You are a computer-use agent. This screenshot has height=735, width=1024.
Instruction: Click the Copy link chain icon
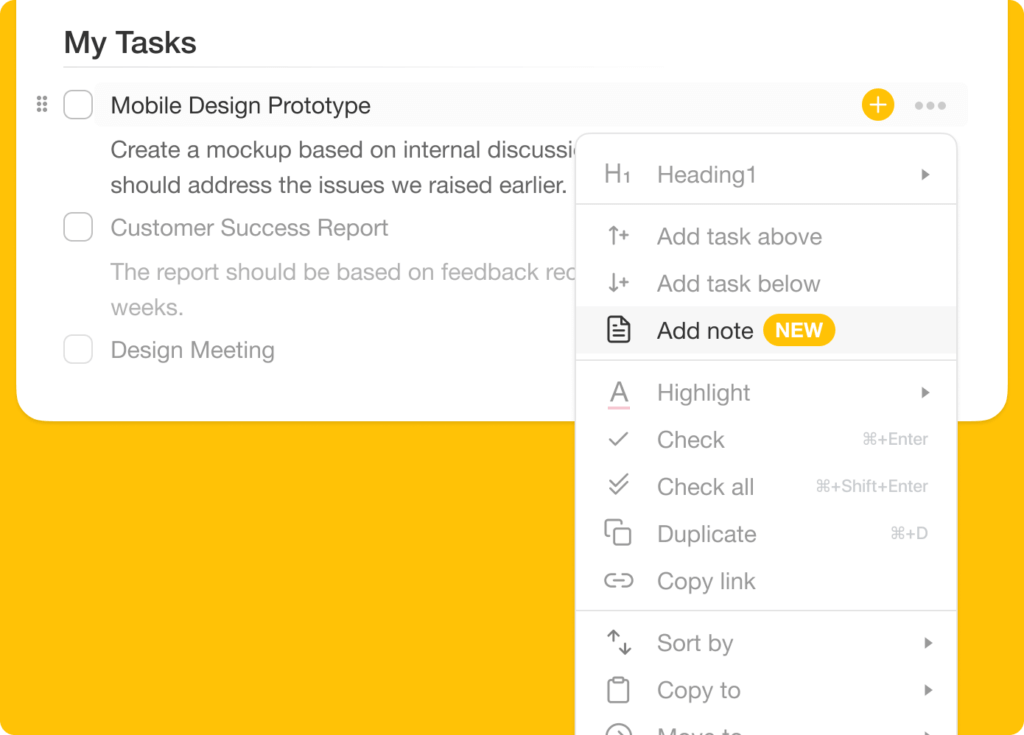(x=619, y=581)
